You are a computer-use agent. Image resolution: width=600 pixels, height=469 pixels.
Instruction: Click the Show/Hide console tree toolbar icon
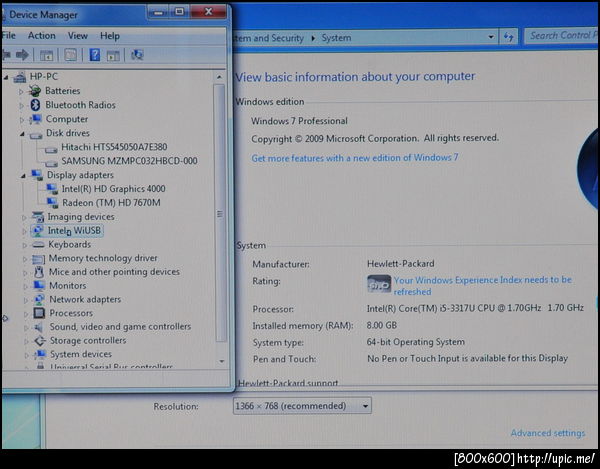pos(46,55)
